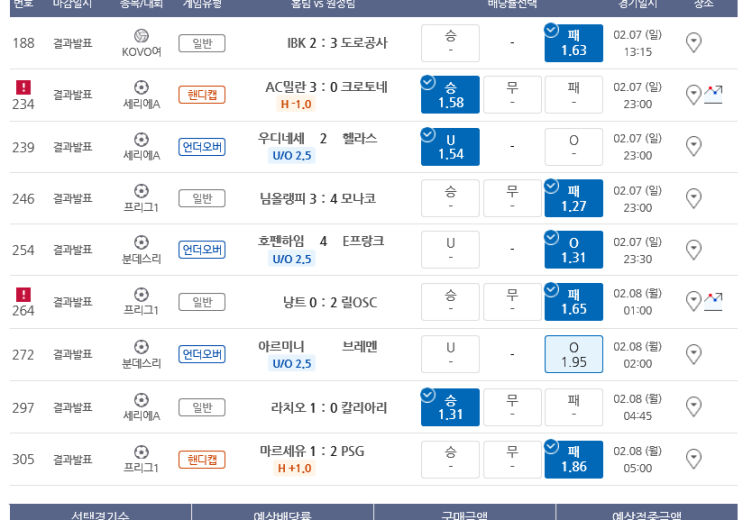Click the 언더오버 badge on row 239
This screenshot has height=520, width=743.
tap(202, 147)
